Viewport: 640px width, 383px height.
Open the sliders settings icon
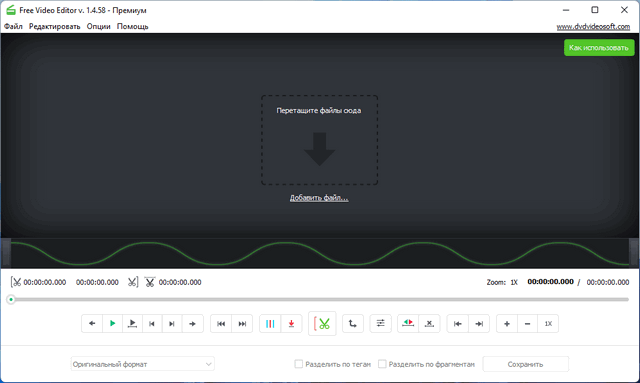coord(380,323)
